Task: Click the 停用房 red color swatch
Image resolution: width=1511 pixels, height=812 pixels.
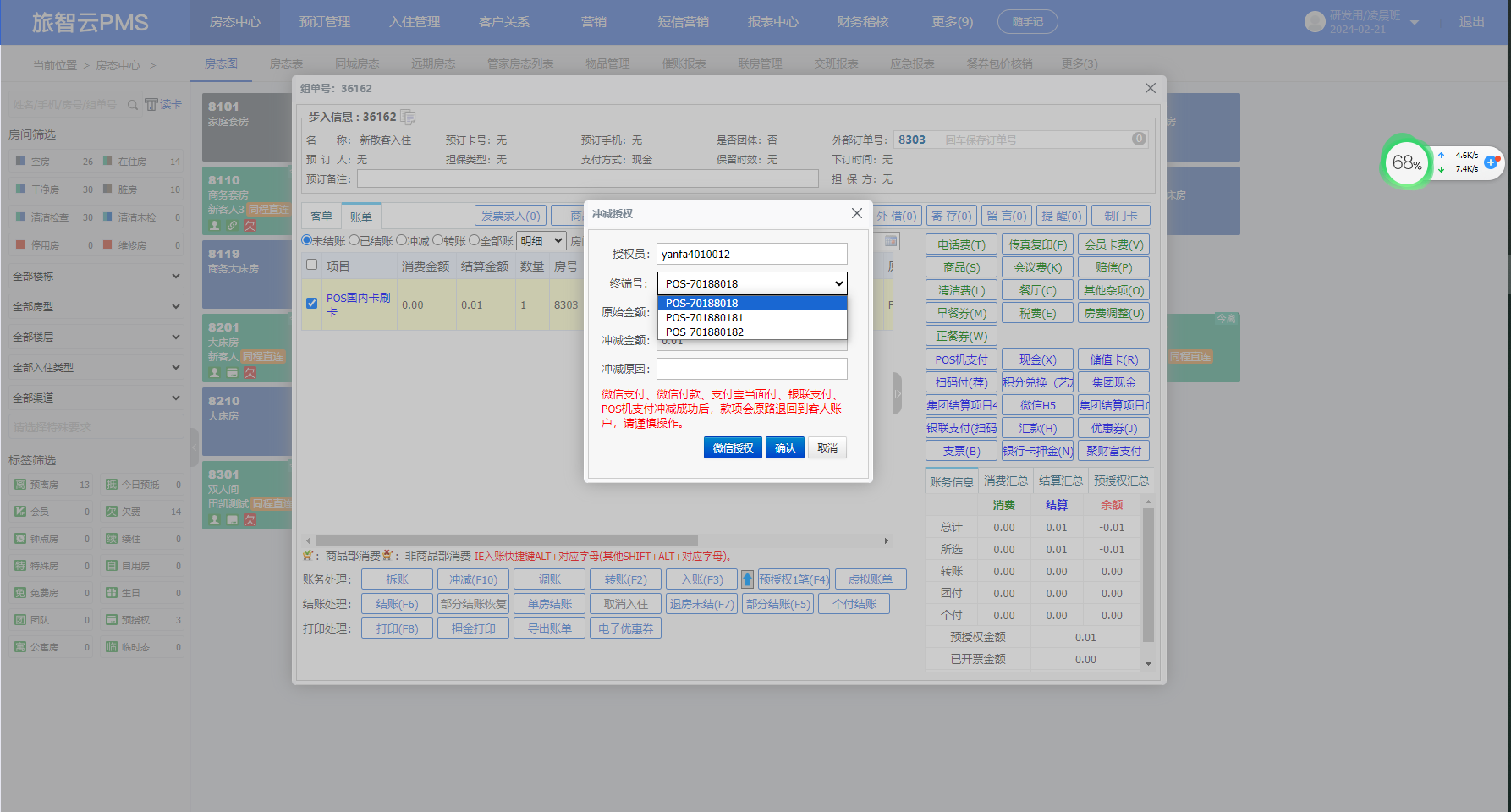Action: pyautogui.click(x=19, y=244)
